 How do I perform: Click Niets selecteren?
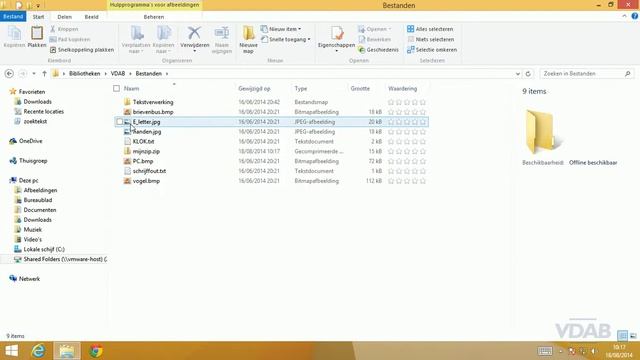pyautogui.click(x=431, y=39)
